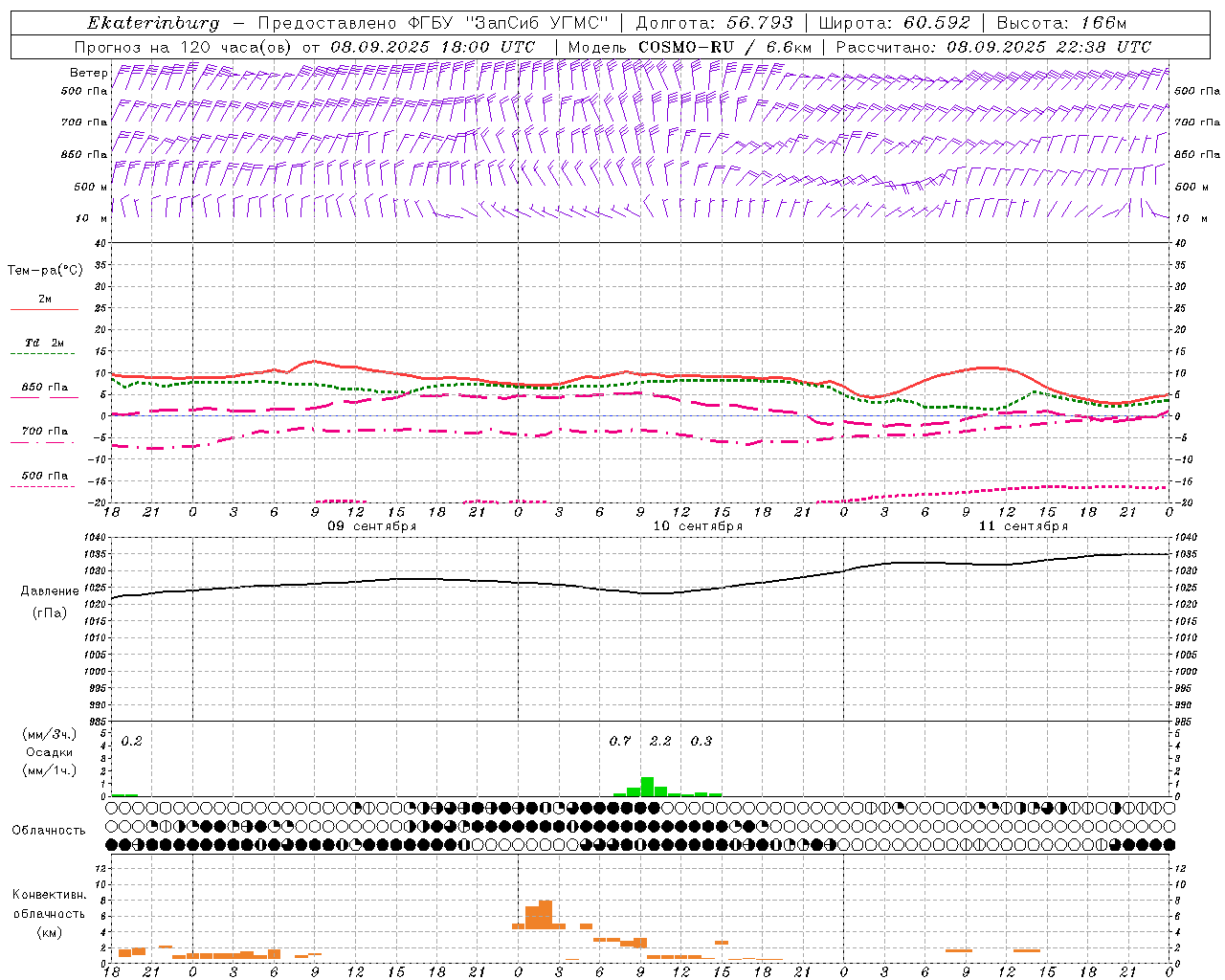This screenshot has width=1225, height=980.
Task: Click the '09 сентября' date label
Action: point(372,526)
